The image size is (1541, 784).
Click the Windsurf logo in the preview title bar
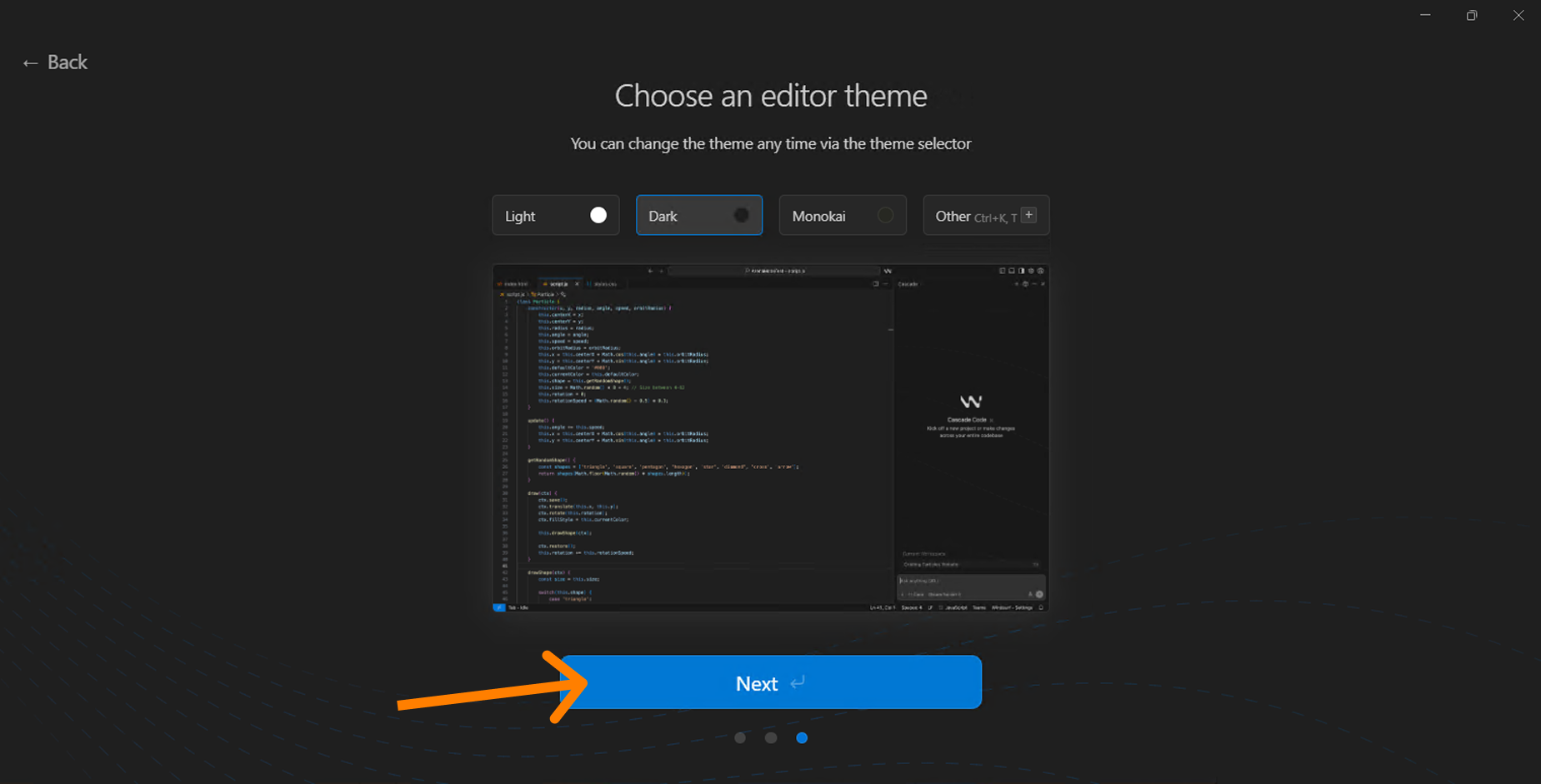click(x=888, y=271)
